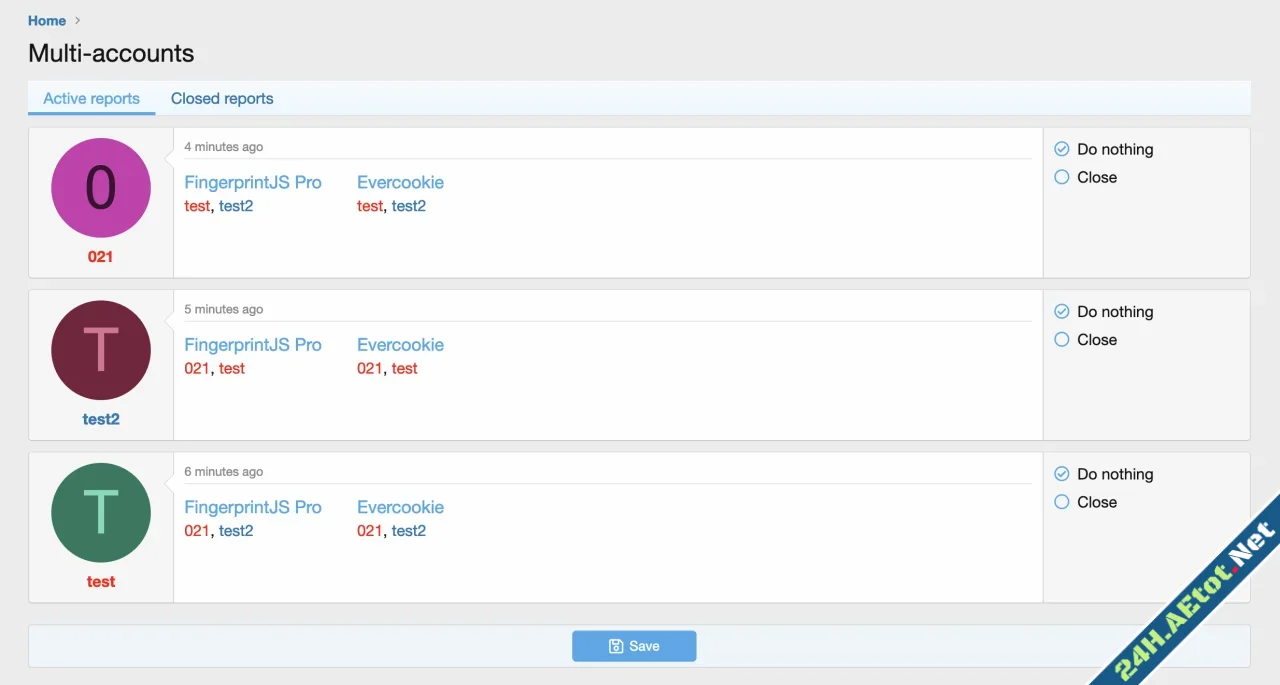Click the floppy disk icon on Save button

[615, 646]
